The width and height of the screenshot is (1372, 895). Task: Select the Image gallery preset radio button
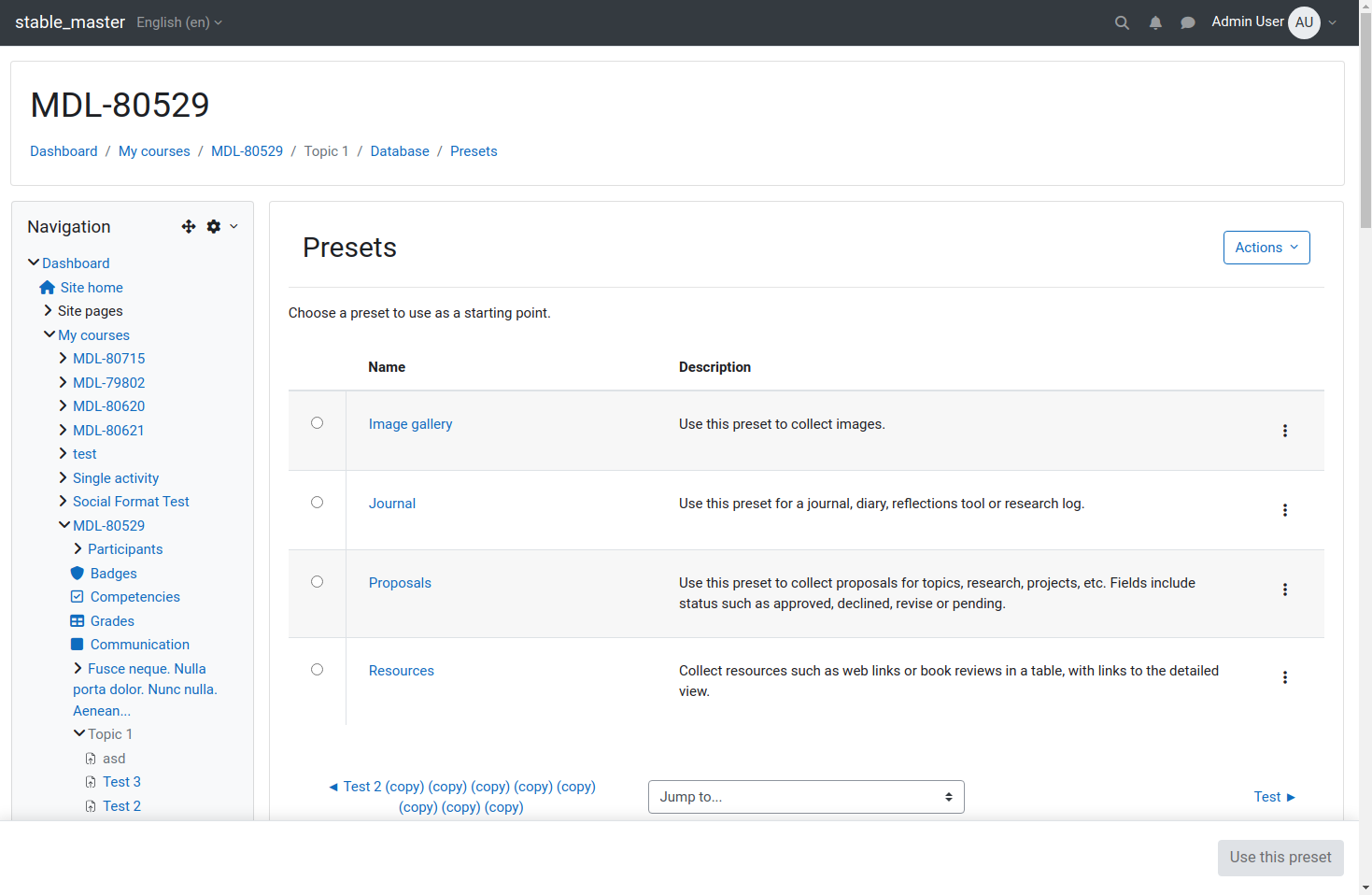[318, 423]
